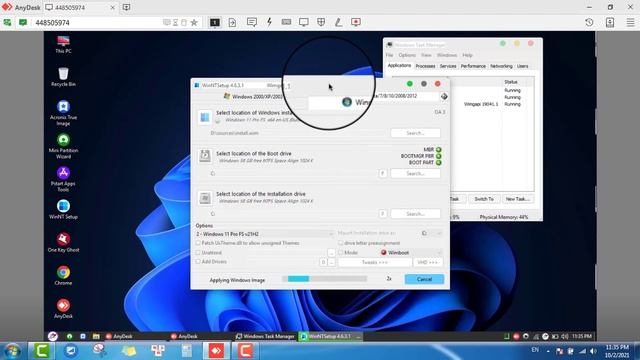Open a new AnyDesk session tab
The image size is (640, 360).
coord(127,7)
